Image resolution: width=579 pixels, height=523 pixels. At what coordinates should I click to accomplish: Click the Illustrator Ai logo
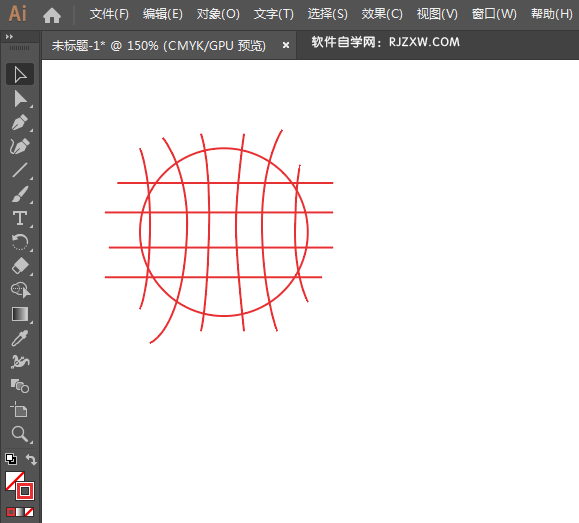point(17,14)
